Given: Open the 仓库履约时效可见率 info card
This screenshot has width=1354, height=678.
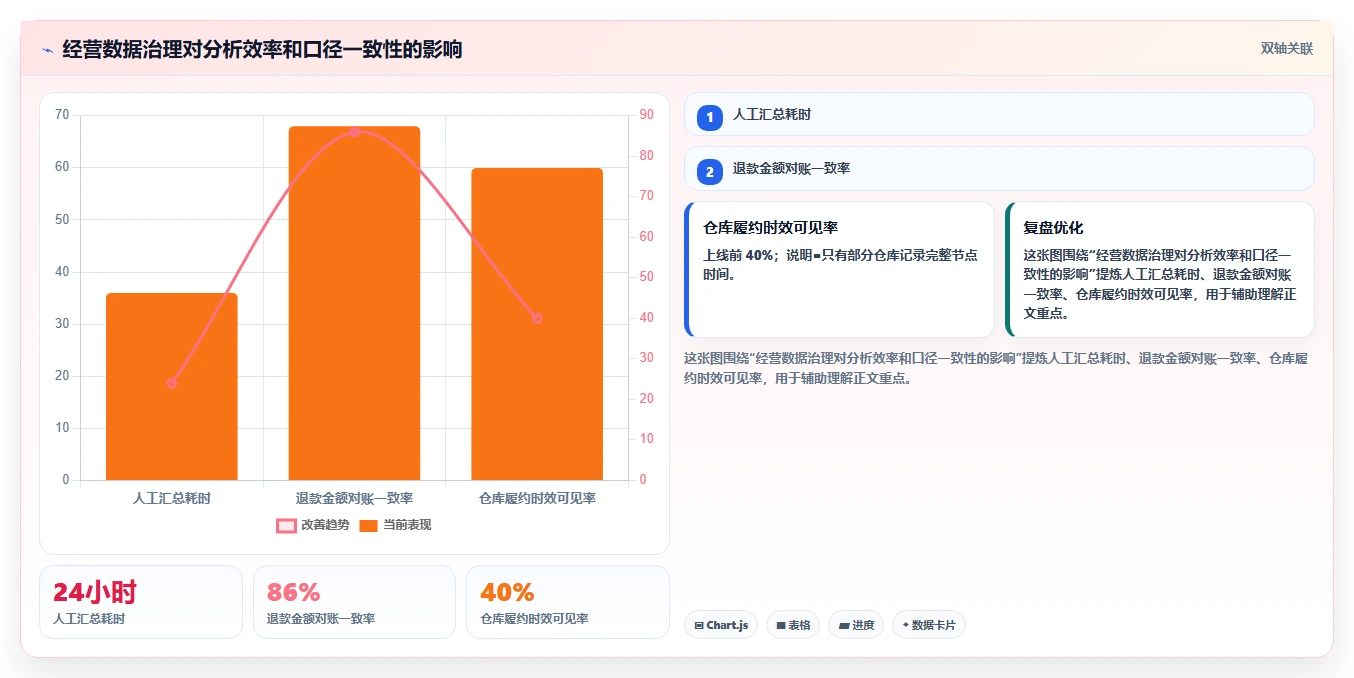Looking at the screenshot, I should [x=839, y=269].
